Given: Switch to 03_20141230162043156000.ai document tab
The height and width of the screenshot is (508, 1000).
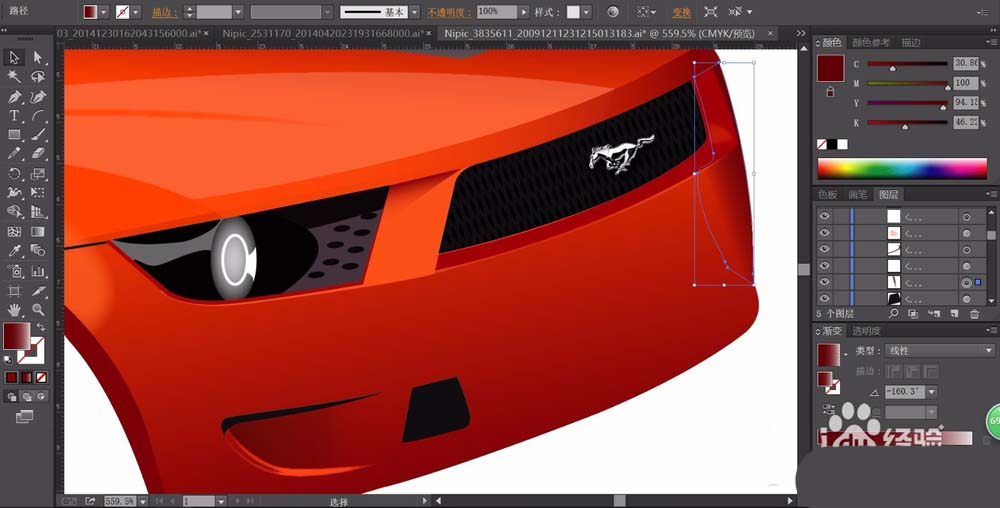Looking at the screenshot, I should [129, 33].
